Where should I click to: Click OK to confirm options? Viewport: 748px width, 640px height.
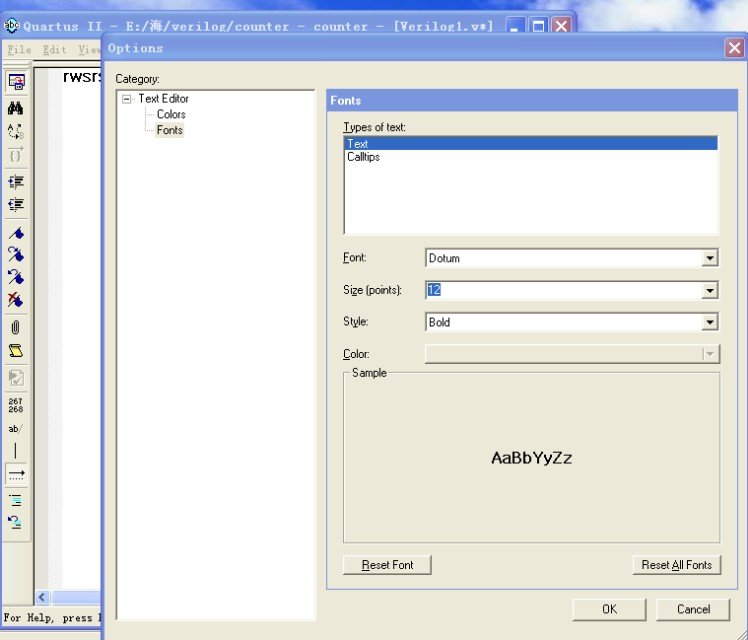[x=609, y=609]
